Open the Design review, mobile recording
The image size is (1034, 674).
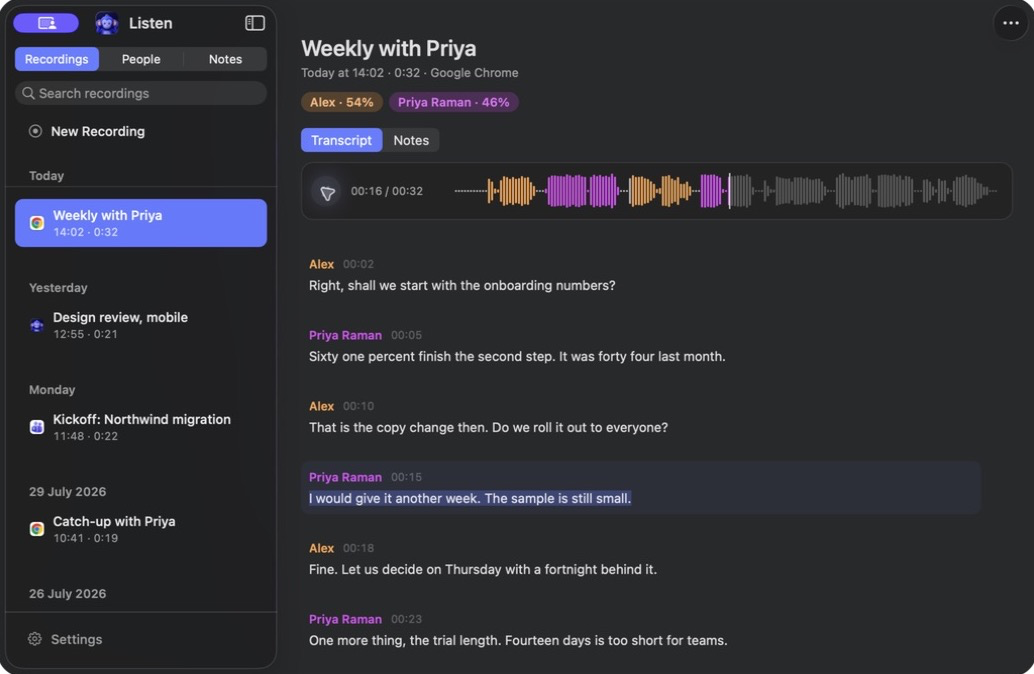(141, 325)
